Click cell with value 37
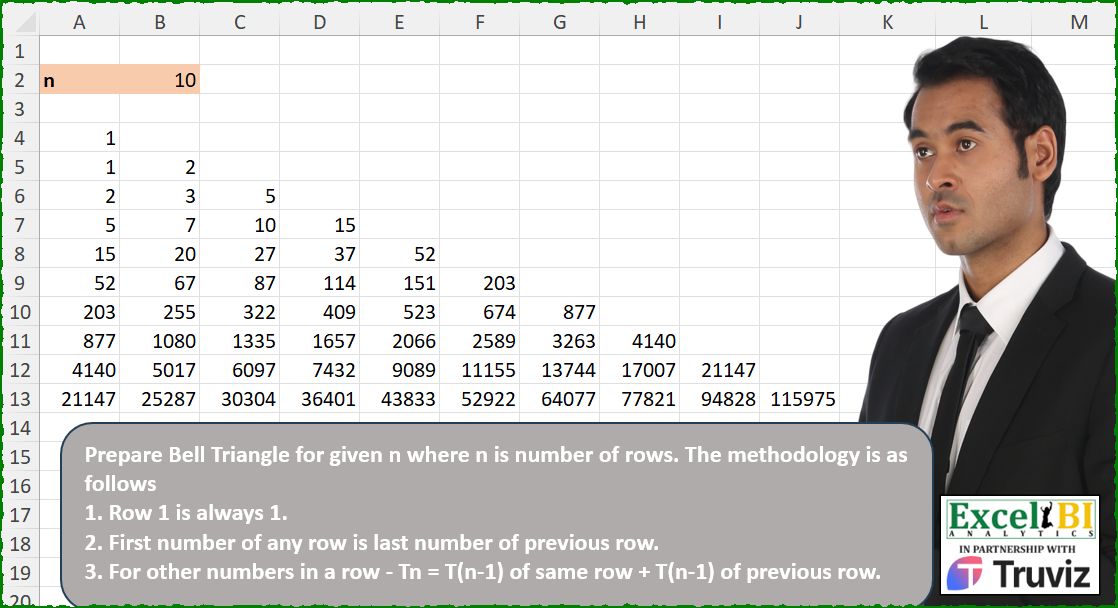 pos(319,254)
